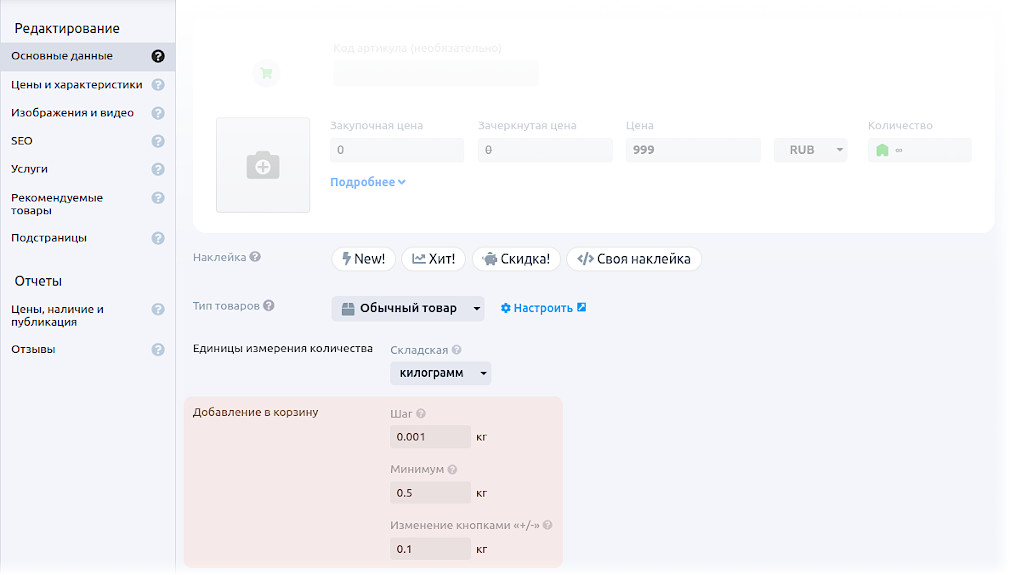This screenshot has width=1010, height=575.
Task: Click the gear icon before Настроить
Action: point(506,308)
